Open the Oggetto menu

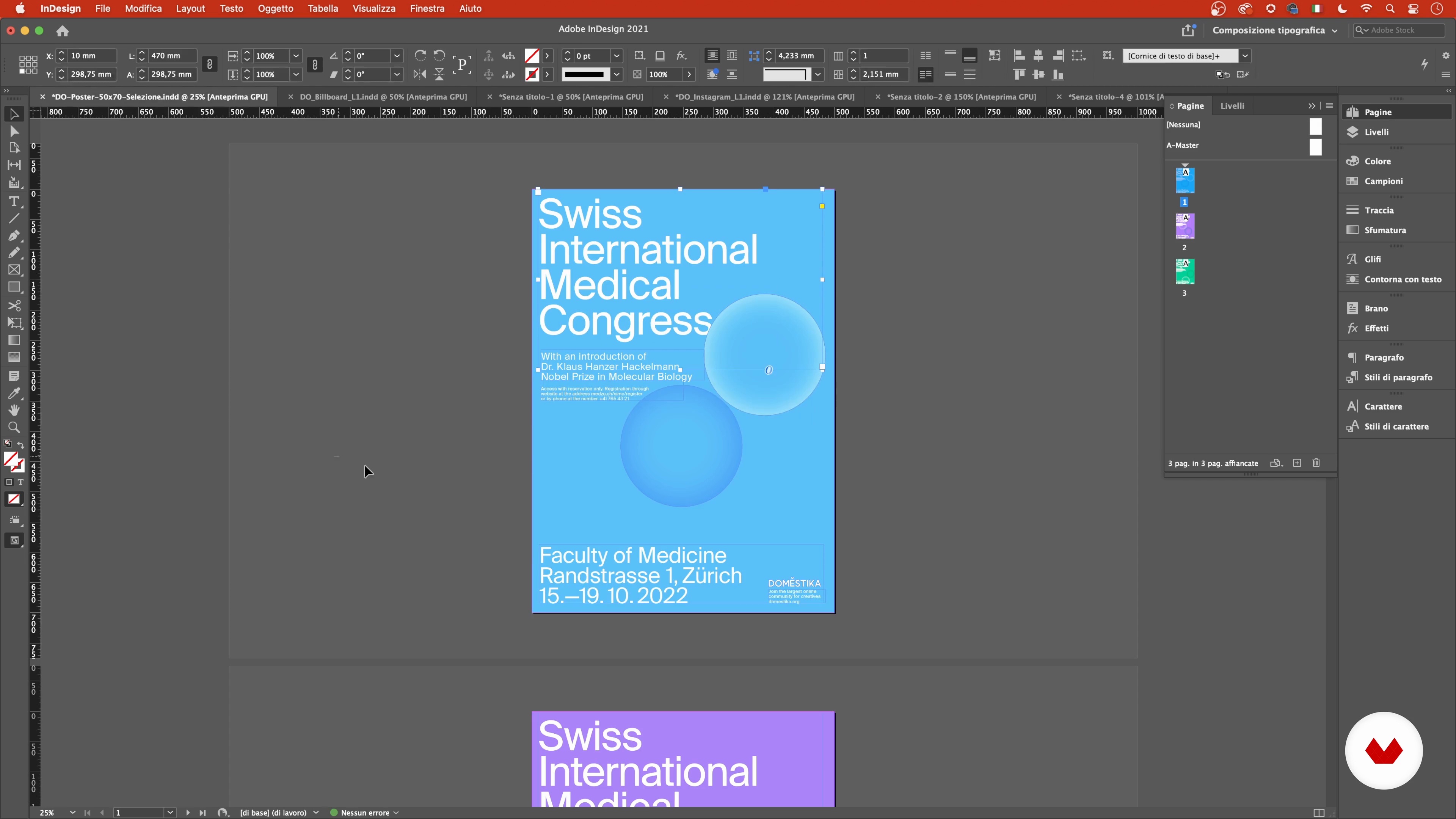275,8
